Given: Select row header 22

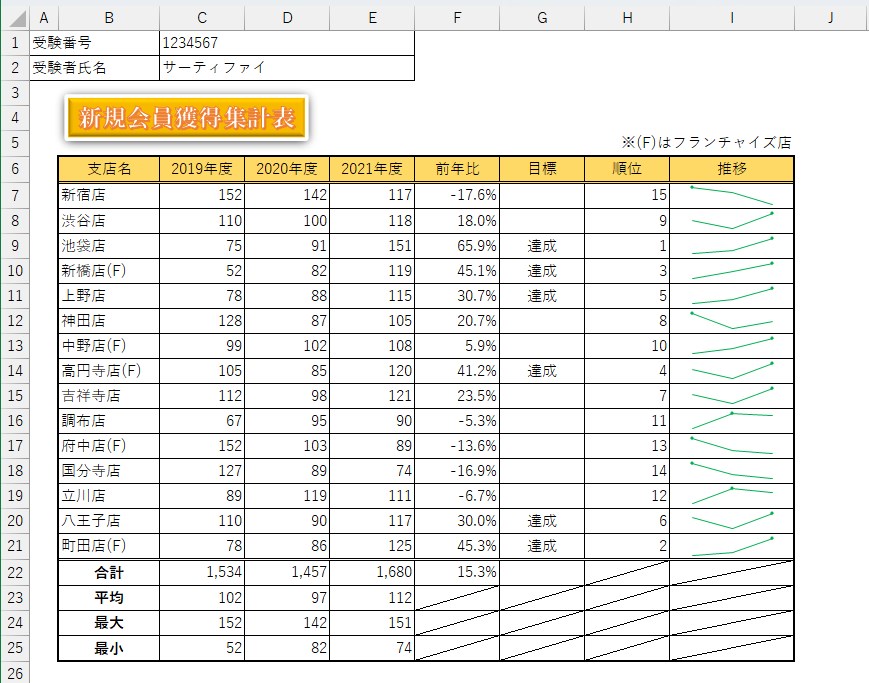Looking at the screenshot, I should tap(14, 571).
